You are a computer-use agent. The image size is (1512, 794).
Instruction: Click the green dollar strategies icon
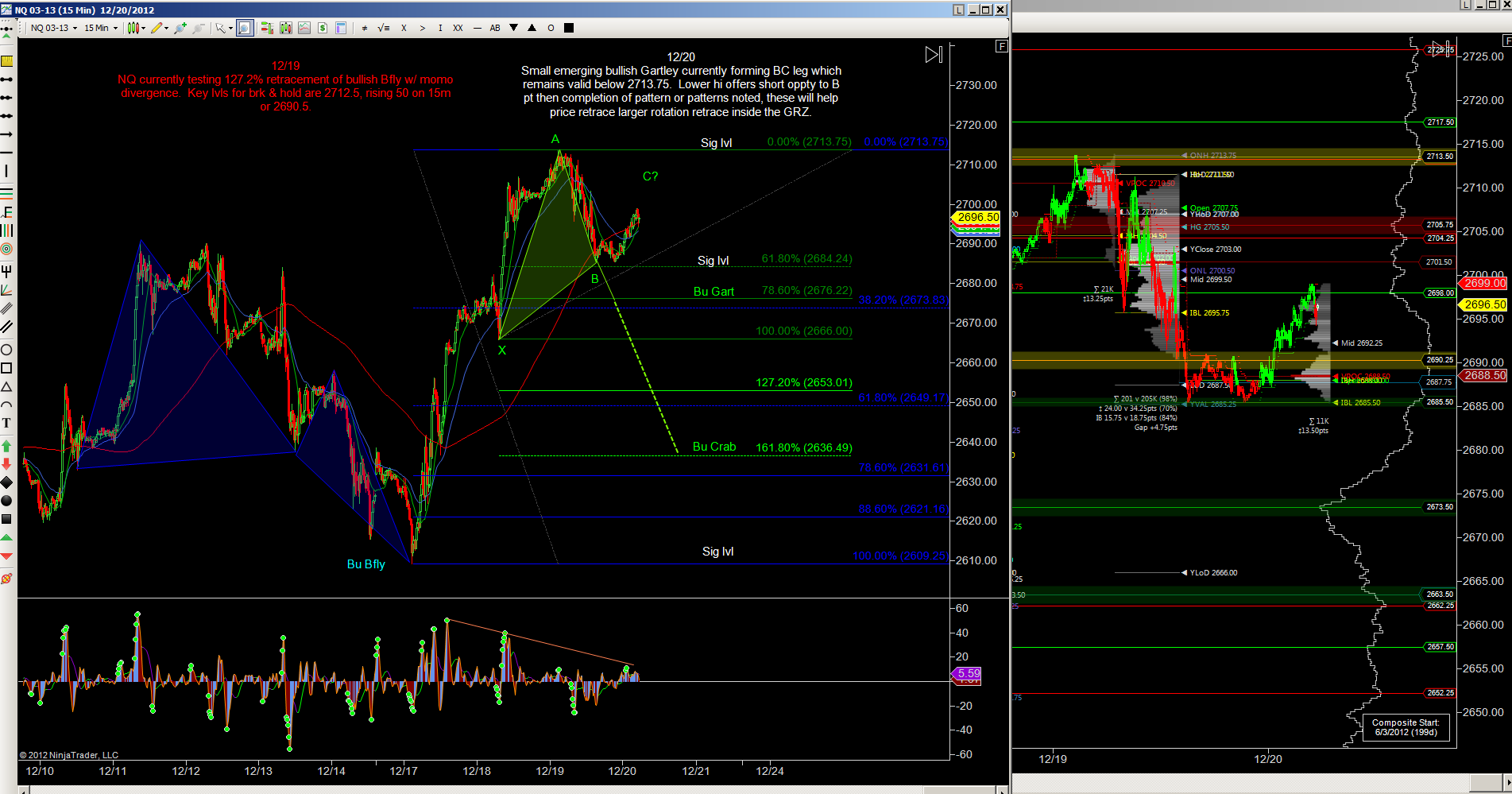323,28
